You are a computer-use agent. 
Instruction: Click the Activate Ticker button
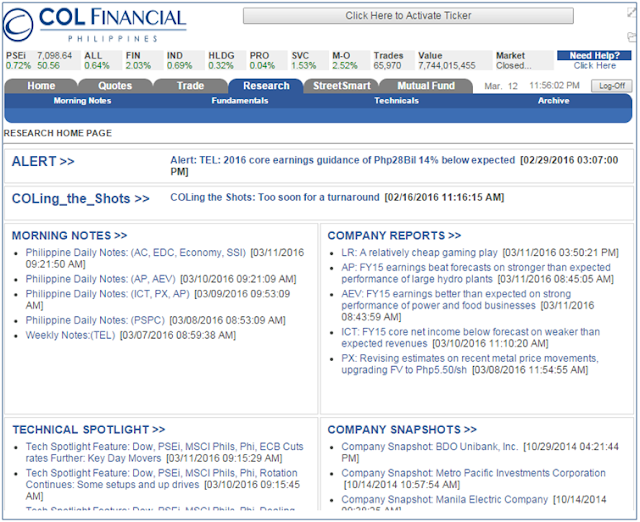tap(408, 16)
